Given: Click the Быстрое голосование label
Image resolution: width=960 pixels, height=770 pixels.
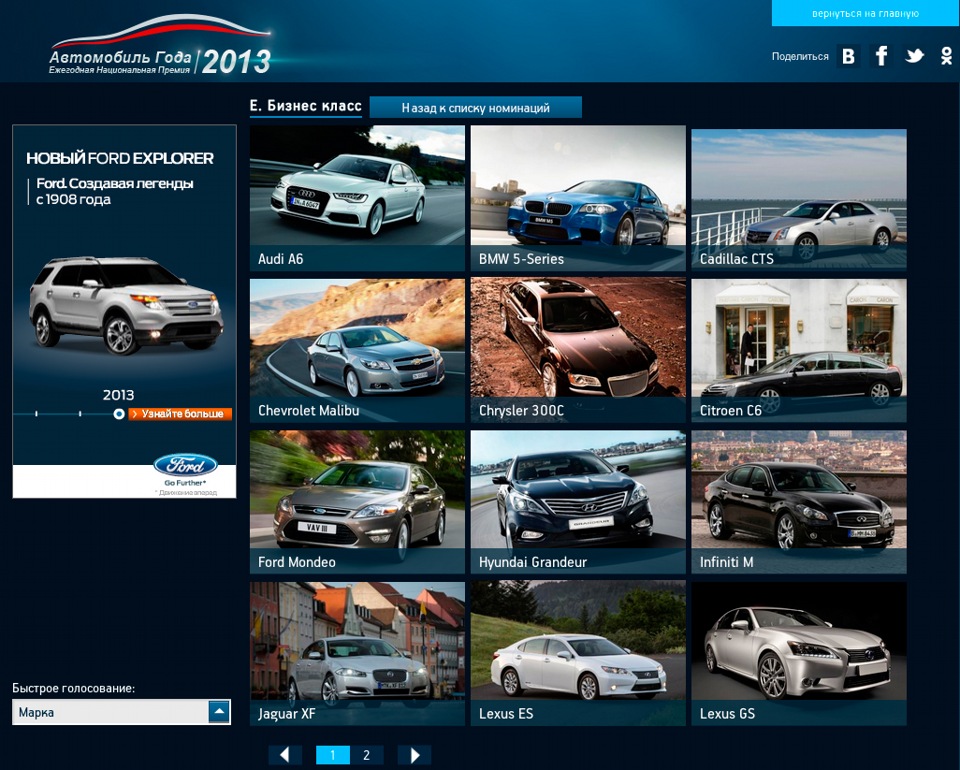Looking at the screenshot, I should 73,688.
